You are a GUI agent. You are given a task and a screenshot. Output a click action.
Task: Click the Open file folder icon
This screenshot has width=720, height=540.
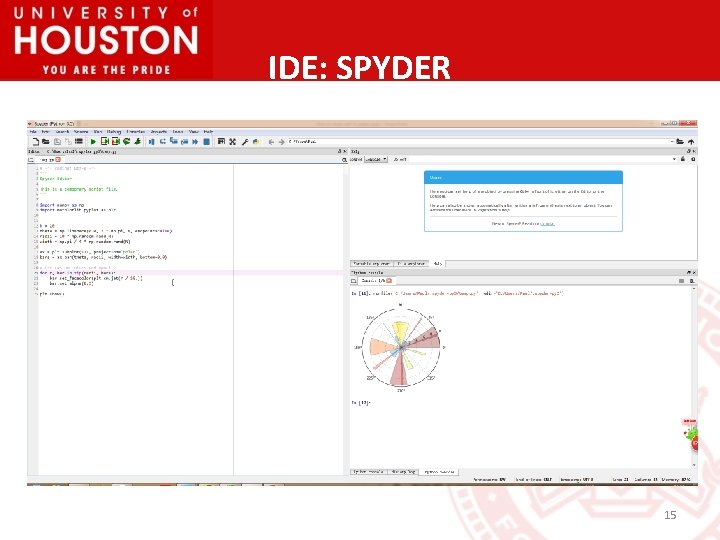pos(45,142)
